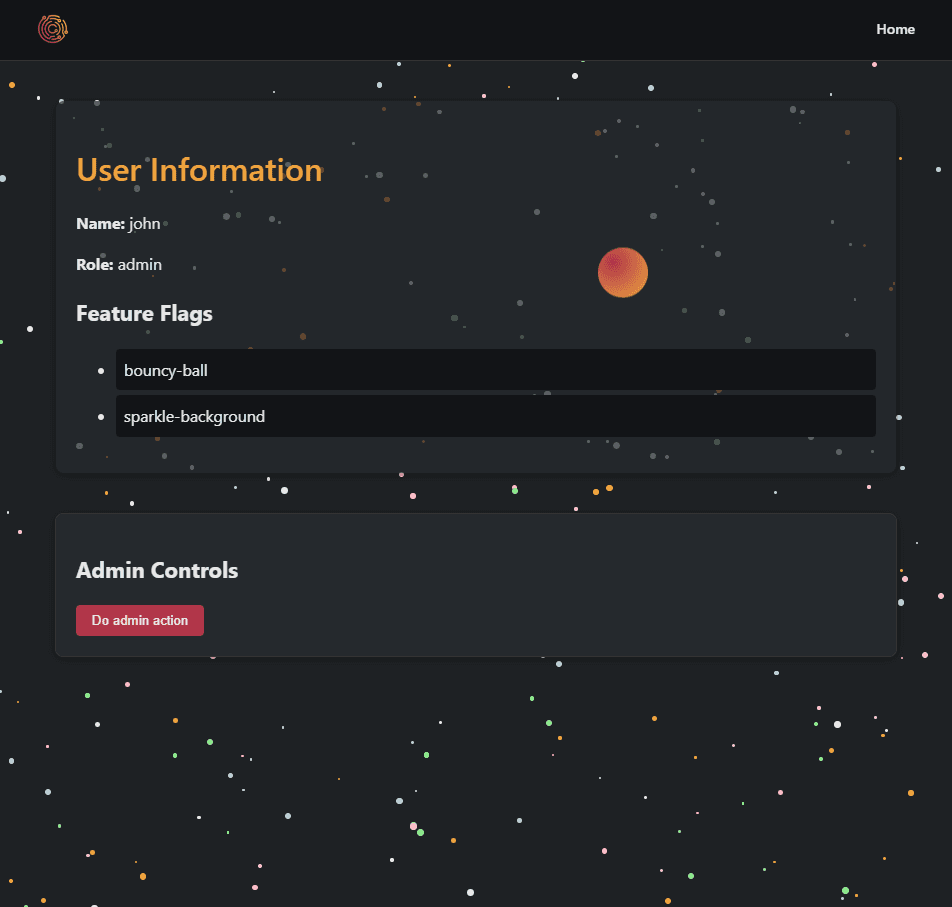Open the Home navigation link
Image resolution: width=952 pixels, height=907 pixels.
pos(895,29)
